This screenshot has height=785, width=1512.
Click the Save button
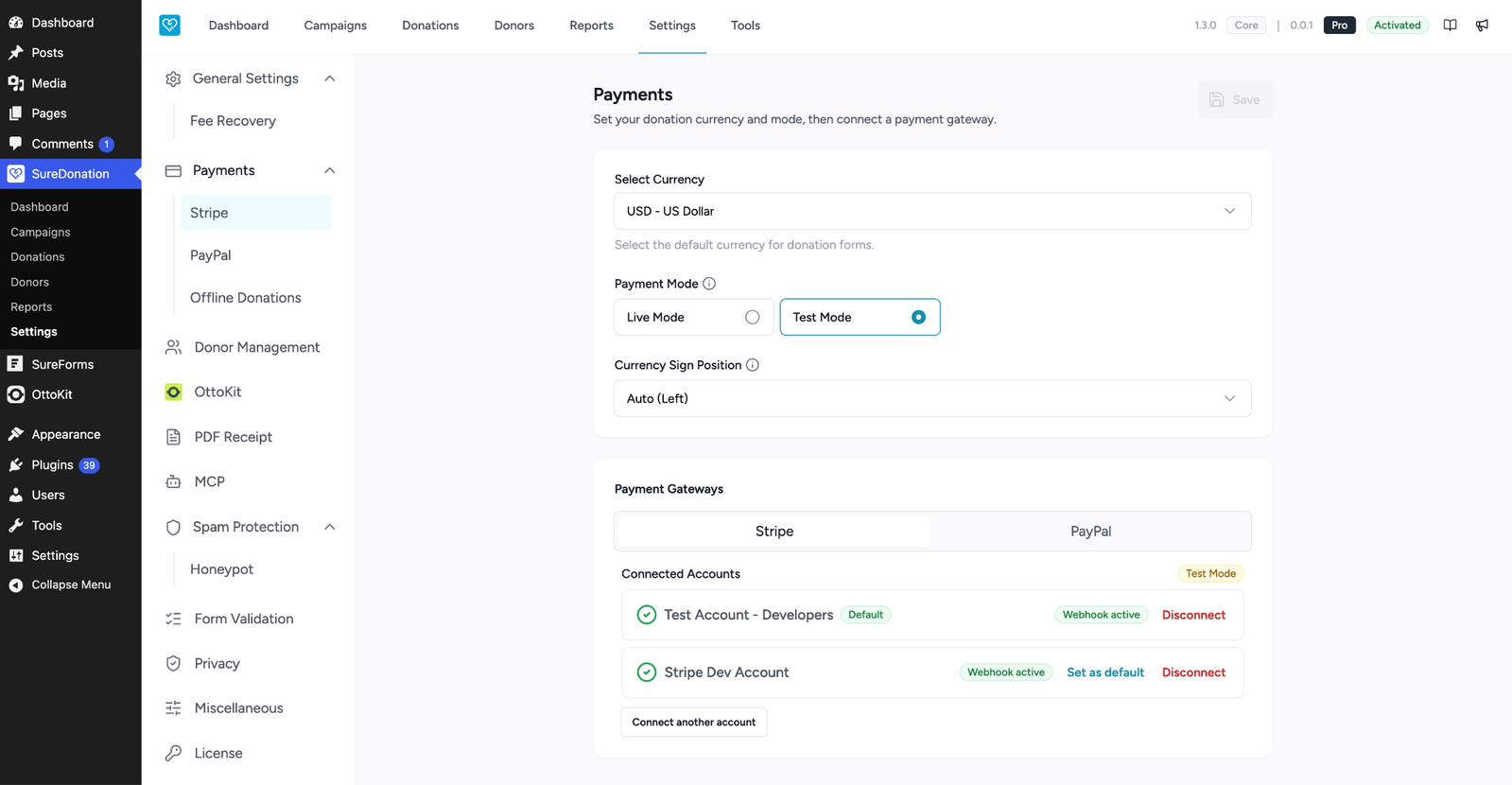1235,100
